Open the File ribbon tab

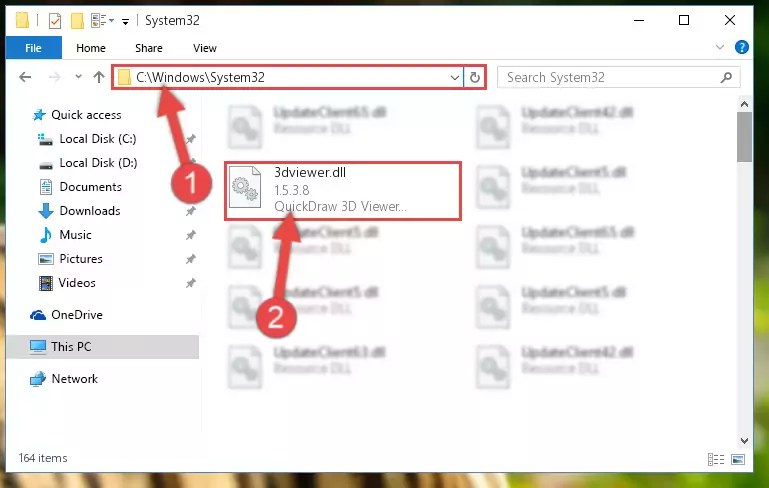tap(33, 48)
